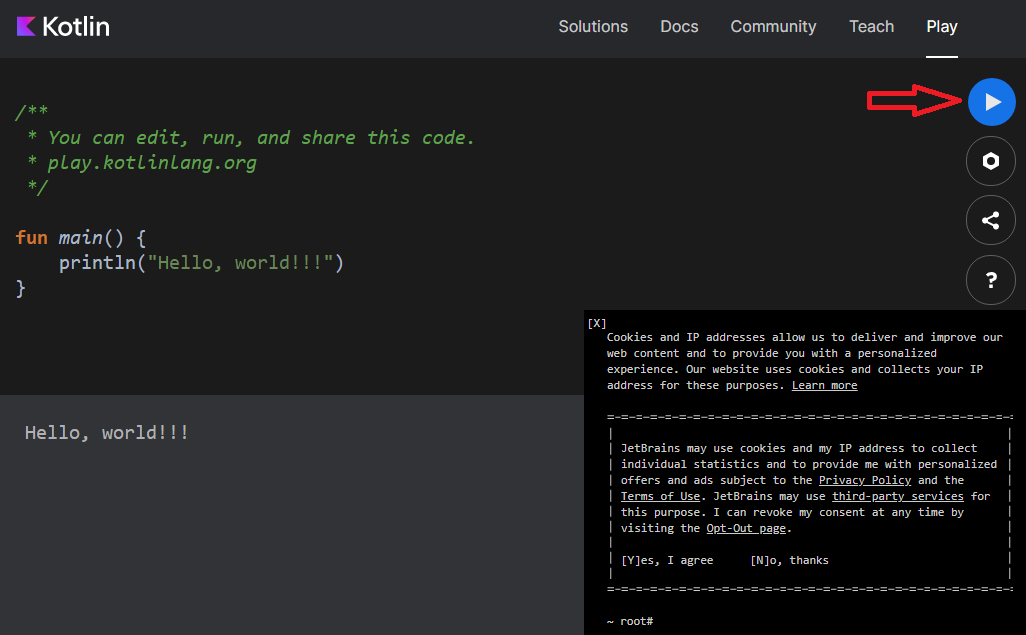Open the help question mark button
1026x635 pixels.
991,280
